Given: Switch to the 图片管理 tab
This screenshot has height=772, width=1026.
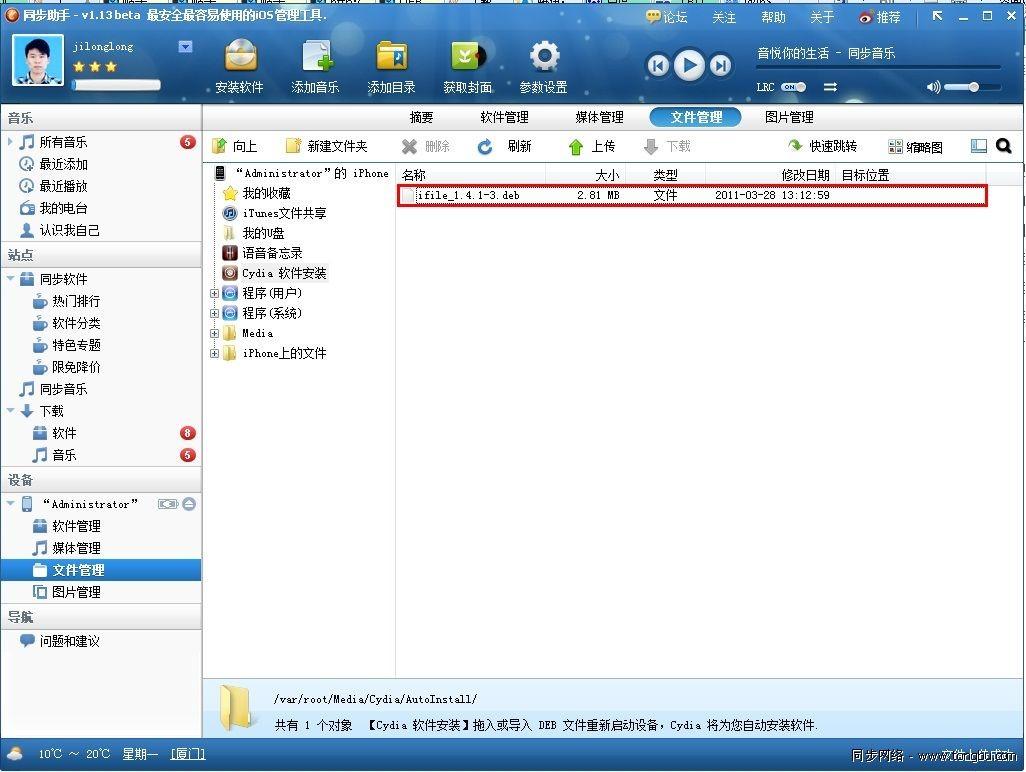Looking at the screenshot, I should 789,117.
